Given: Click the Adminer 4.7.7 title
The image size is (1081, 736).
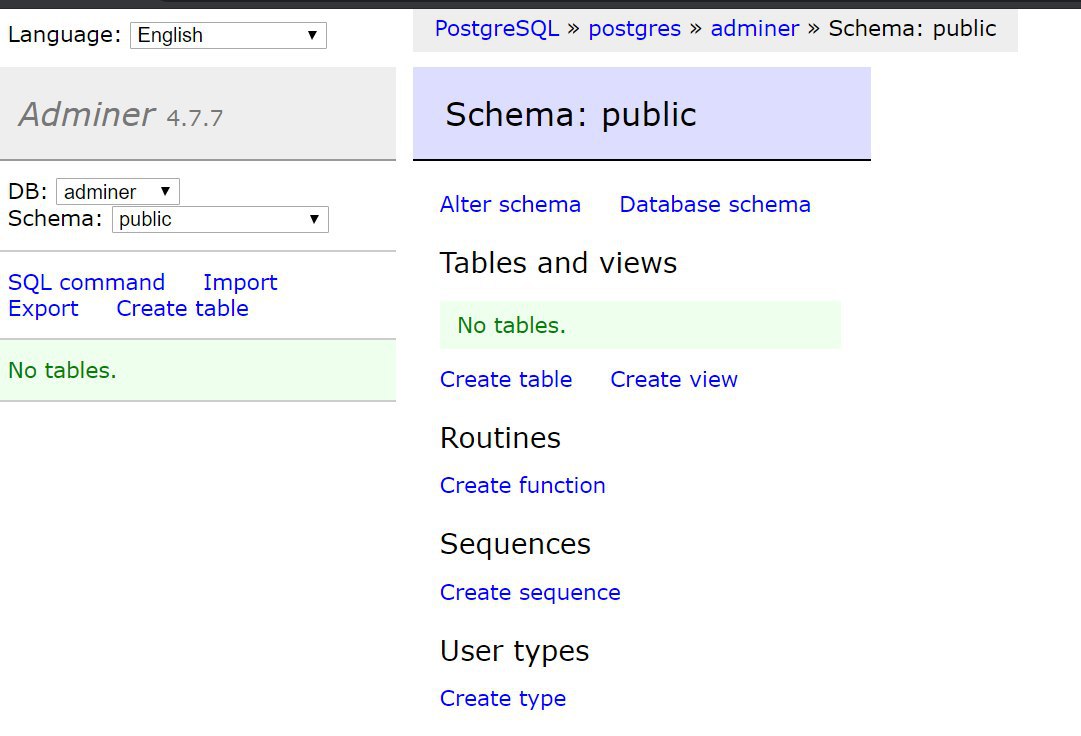Looking at the screenshot, I should click(121, 114).
